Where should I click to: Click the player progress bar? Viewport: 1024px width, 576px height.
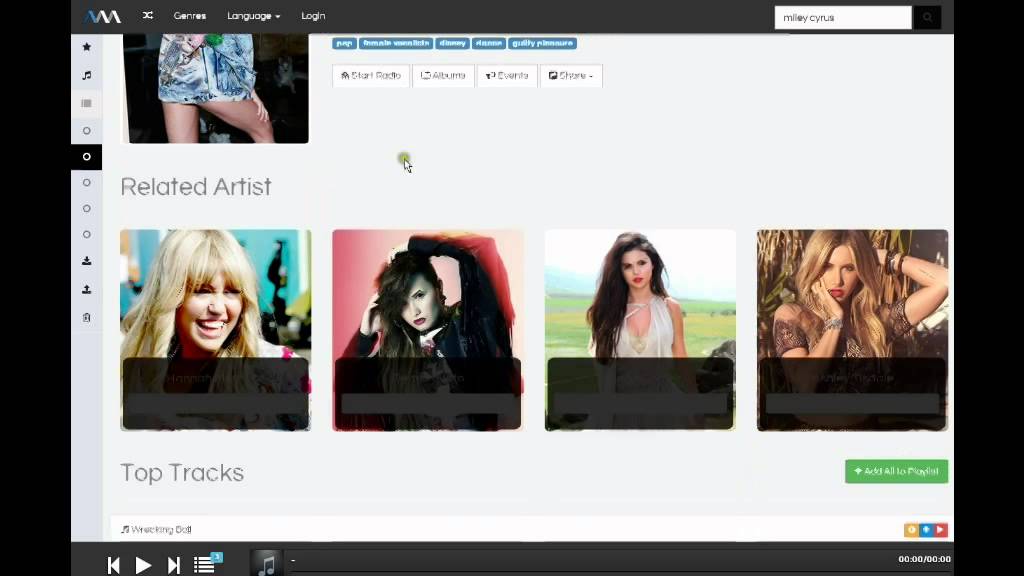(620, 571)
